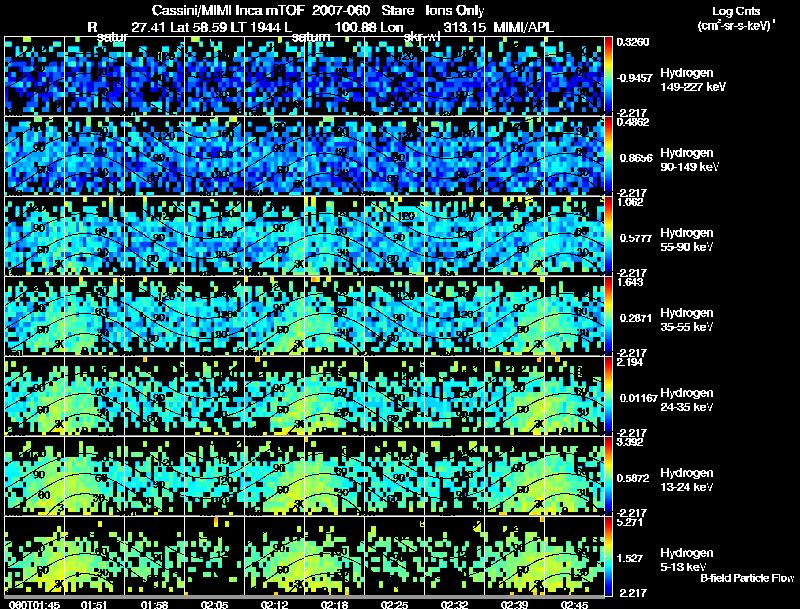The width and height of the screenshot is (800, 609).
Task: Click the '1.527' color scale value
Action: click(x=630, y=559)
